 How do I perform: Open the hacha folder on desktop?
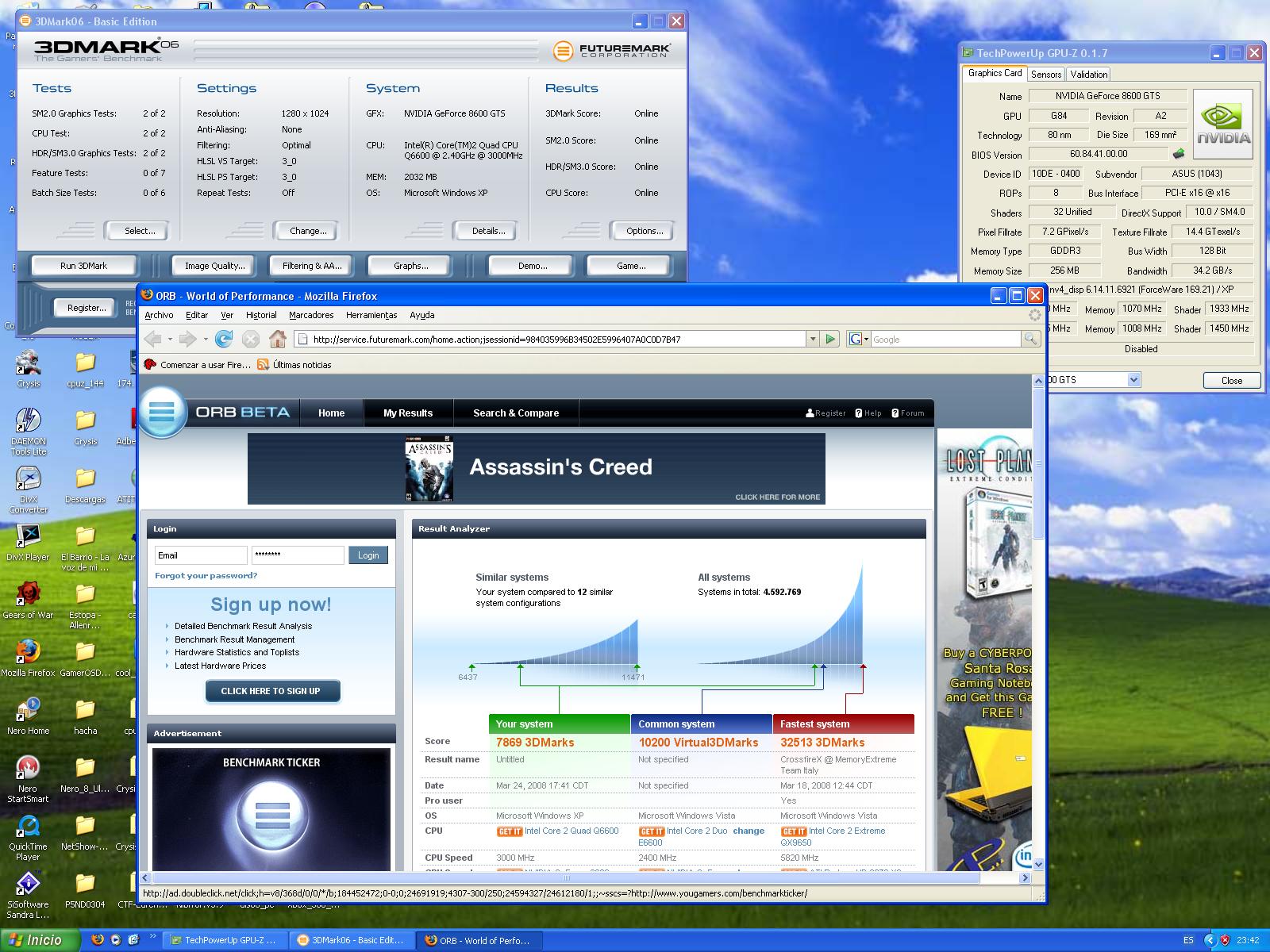point(85,716)
